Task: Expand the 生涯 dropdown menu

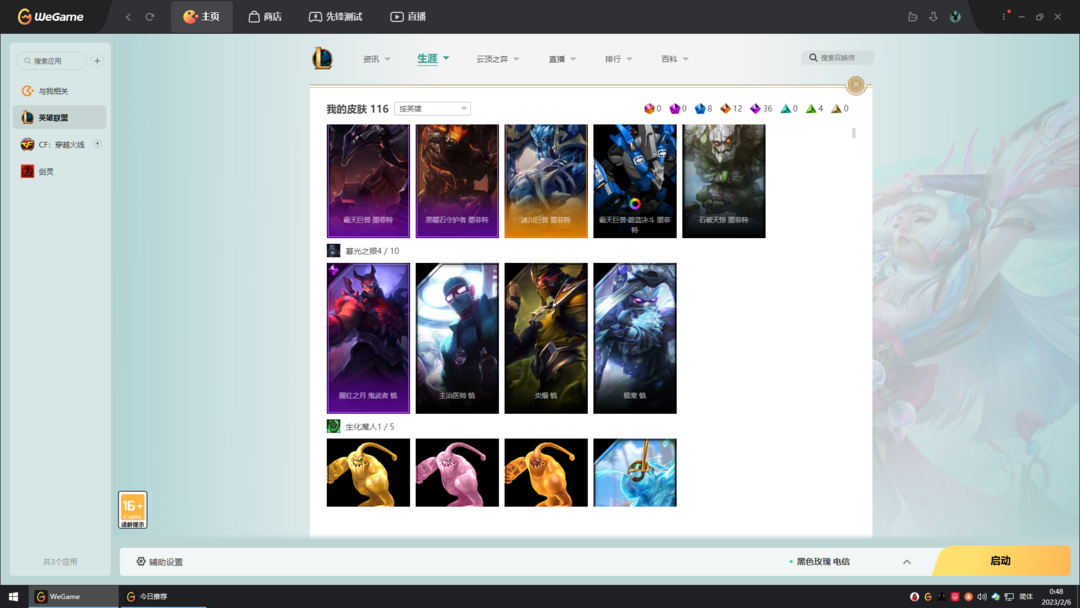Action: [433, 59]
